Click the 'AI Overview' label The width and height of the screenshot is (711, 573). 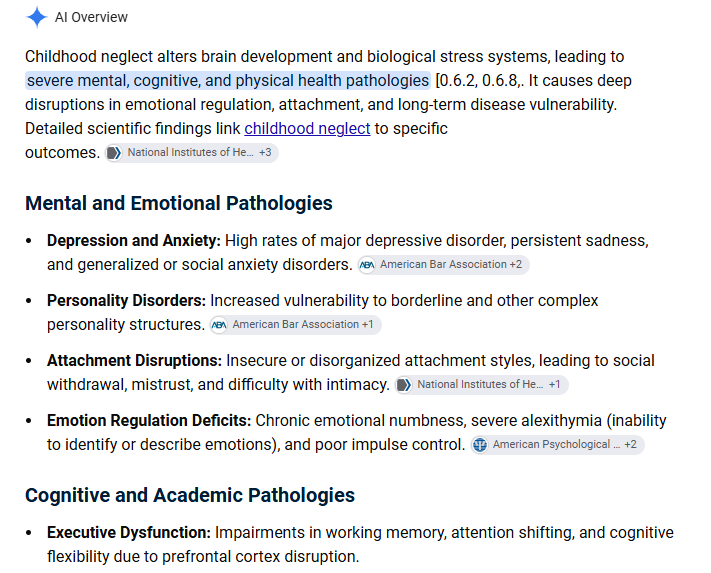click(91, 17)
